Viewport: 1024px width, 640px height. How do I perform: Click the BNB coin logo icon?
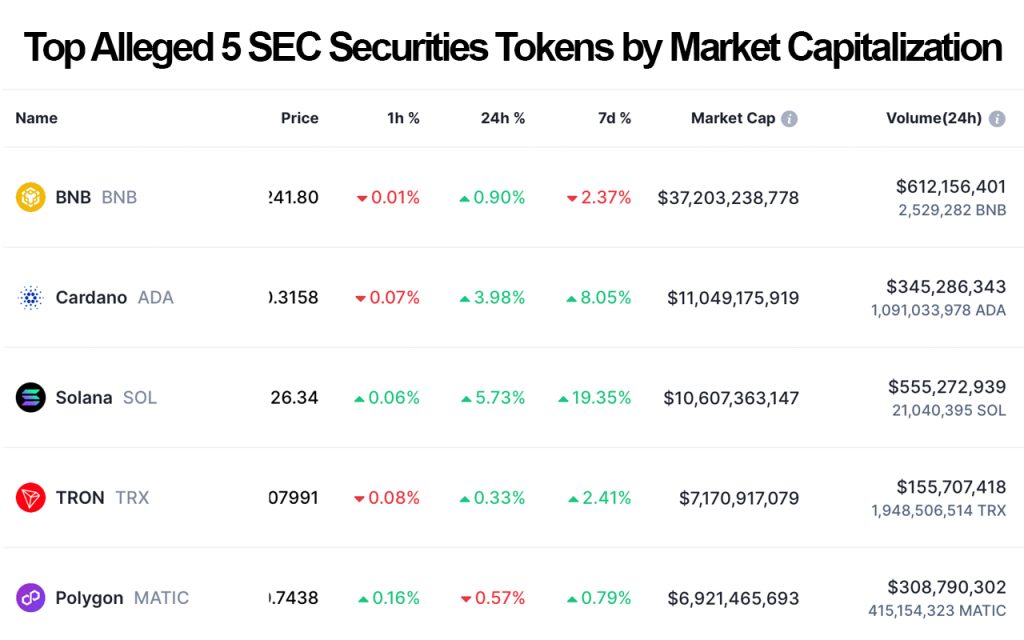[31, 197]
